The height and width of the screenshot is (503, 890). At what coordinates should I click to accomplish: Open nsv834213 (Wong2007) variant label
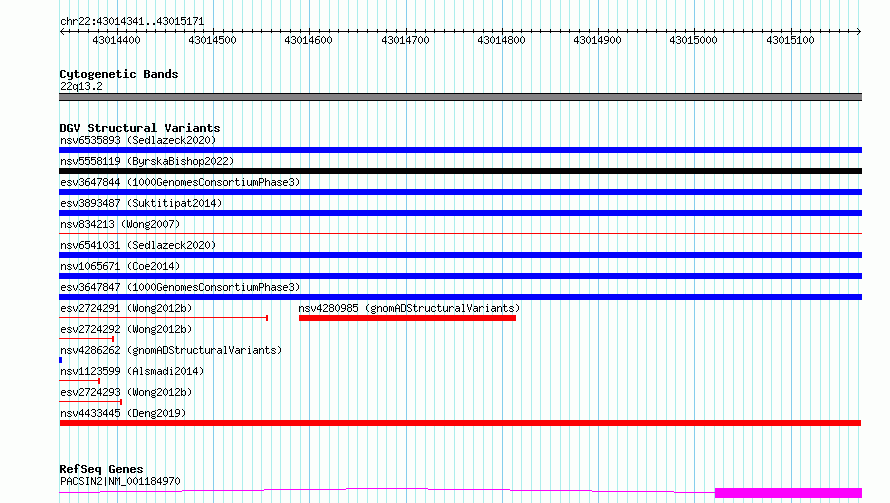click(120, 224)
